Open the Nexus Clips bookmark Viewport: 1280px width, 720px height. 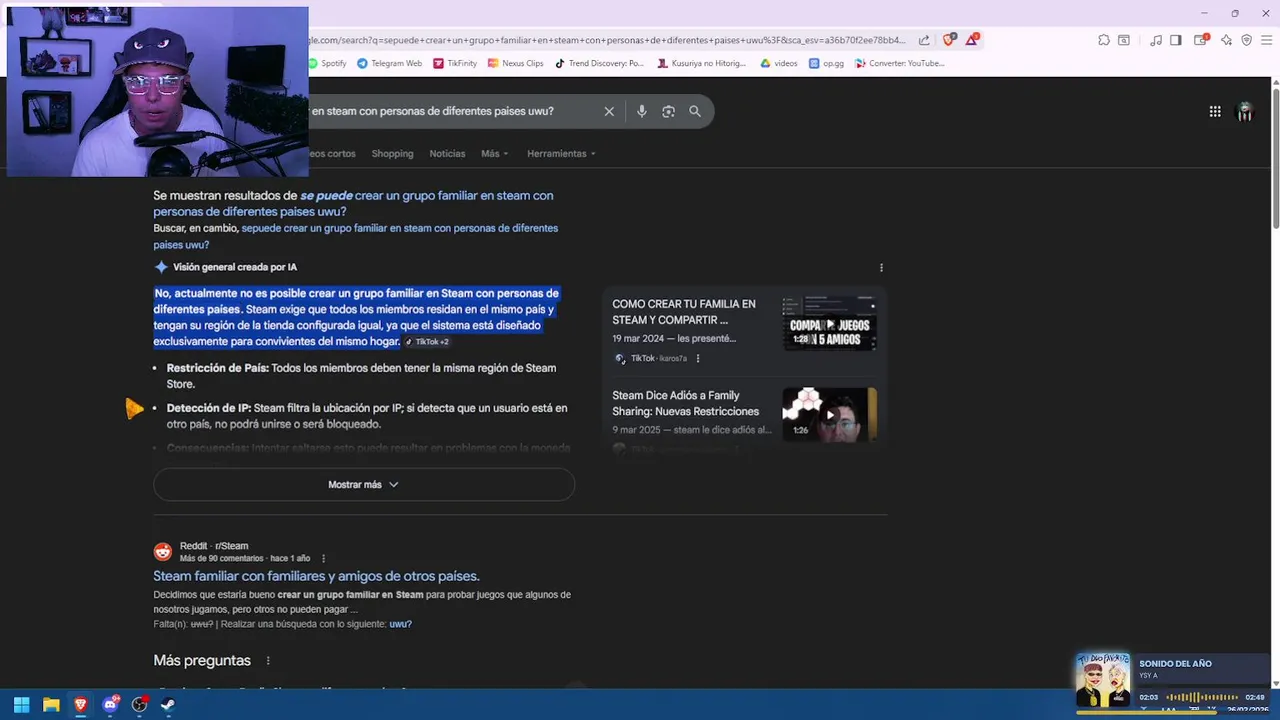(x=515, y=63)
